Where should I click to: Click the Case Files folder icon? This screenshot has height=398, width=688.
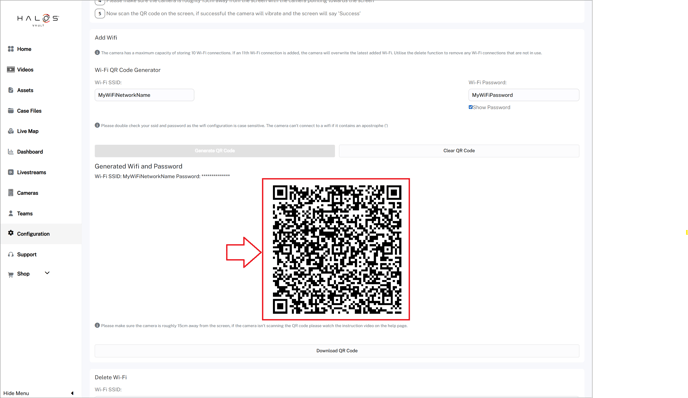11,111
